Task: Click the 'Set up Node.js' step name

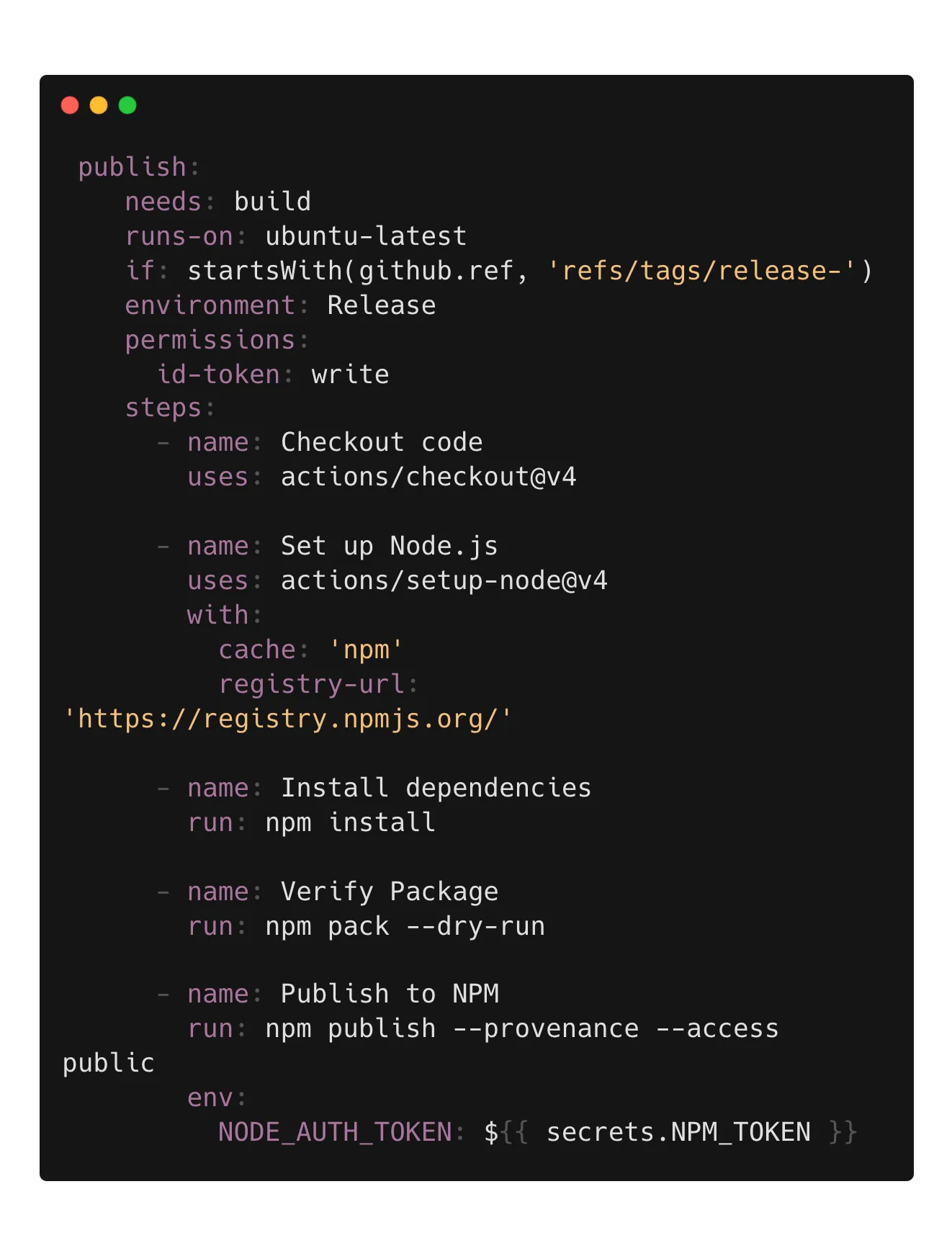Action: point(389,546)
